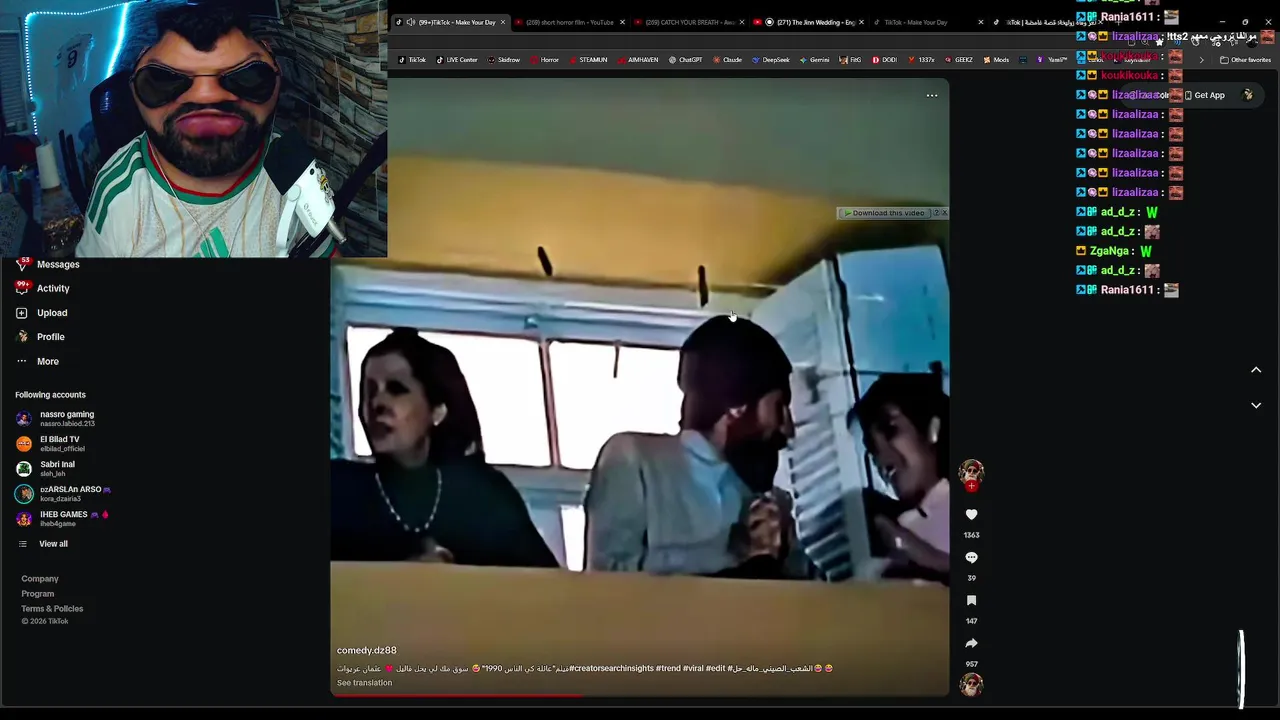Open the AIMHAVEN bookmark

click(638, 60)
